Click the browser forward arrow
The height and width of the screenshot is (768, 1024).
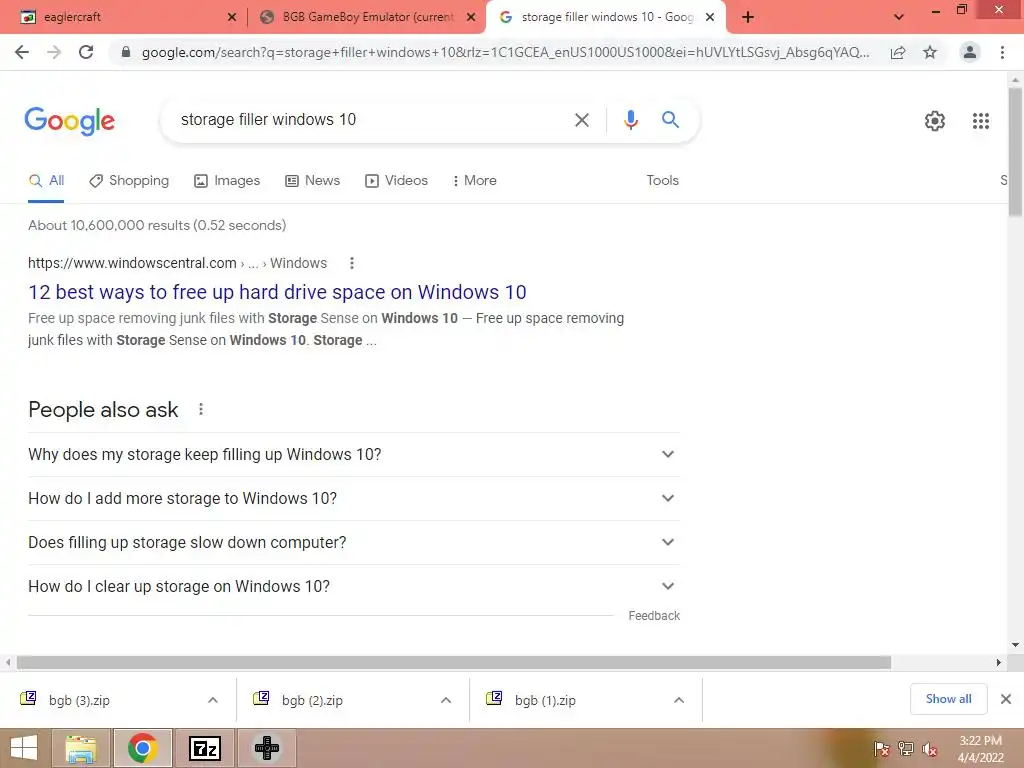(54, 52)
